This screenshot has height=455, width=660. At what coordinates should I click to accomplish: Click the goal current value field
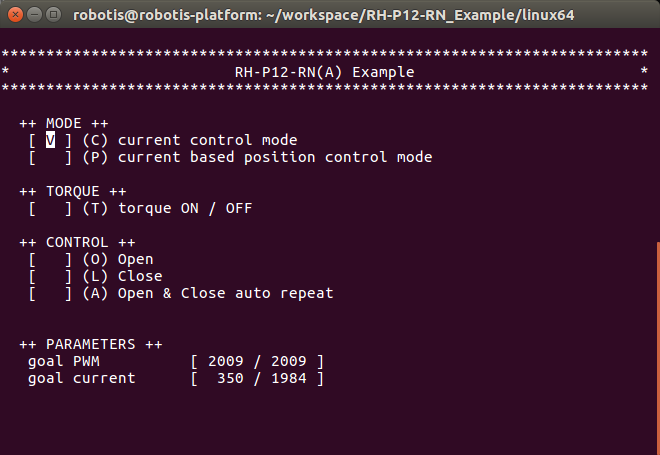258,379
